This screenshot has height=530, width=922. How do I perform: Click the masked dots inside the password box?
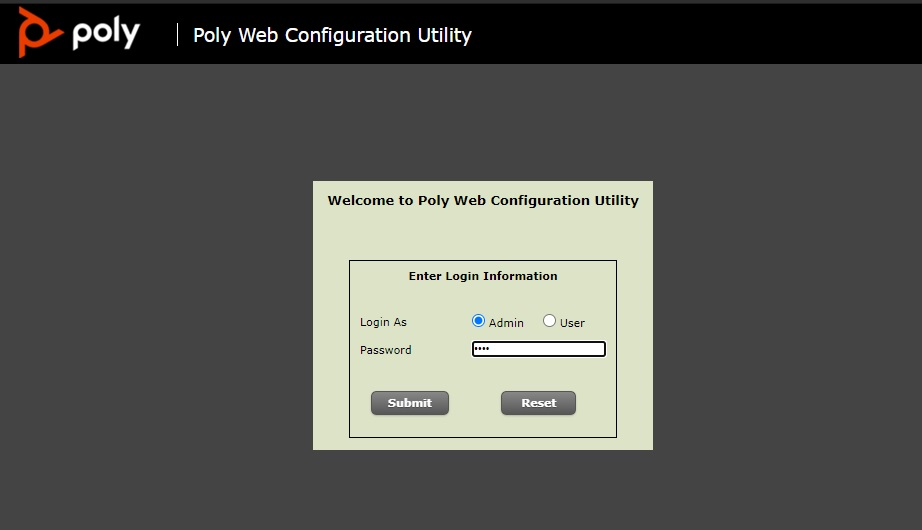tap(482, 349)
